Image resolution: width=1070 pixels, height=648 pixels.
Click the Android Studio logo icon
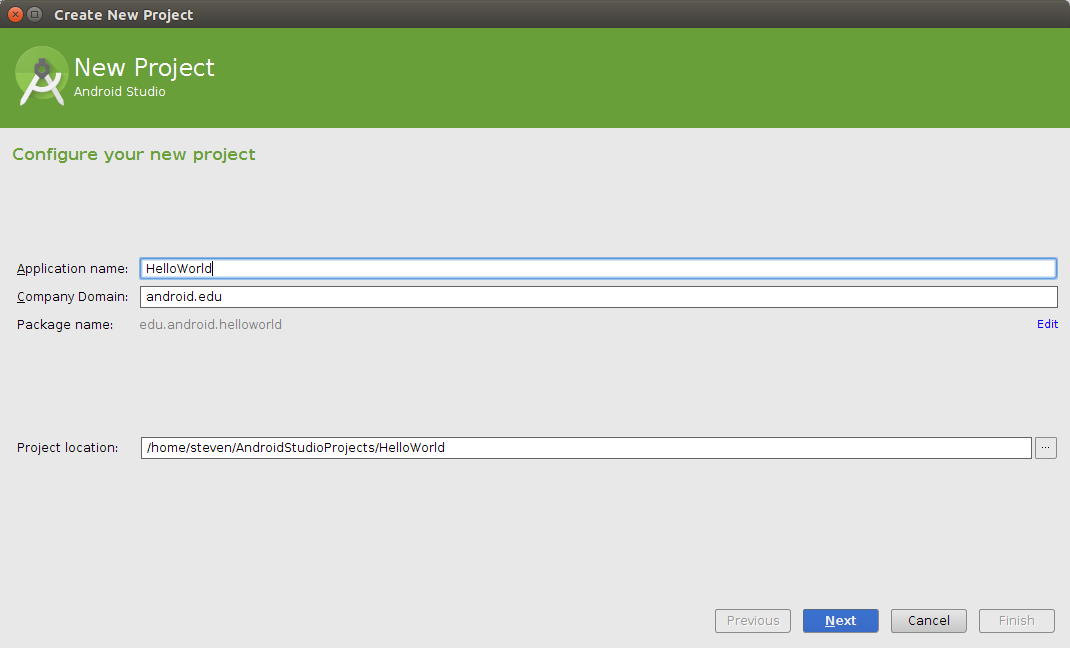(42, 76)
